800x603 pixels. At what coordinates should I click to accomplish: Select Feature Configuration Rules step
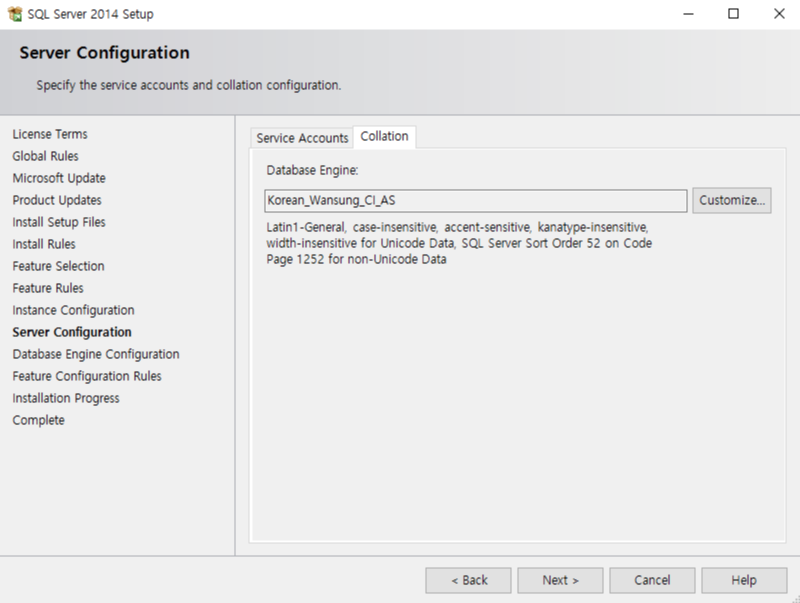click(x=87, y=376)
